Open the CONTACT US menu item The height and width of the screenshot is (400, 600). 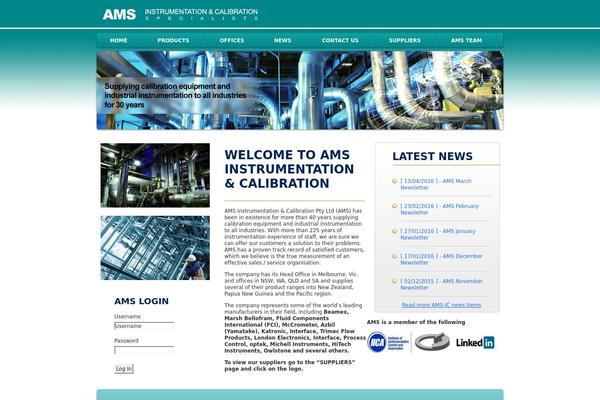click(340, 40)
